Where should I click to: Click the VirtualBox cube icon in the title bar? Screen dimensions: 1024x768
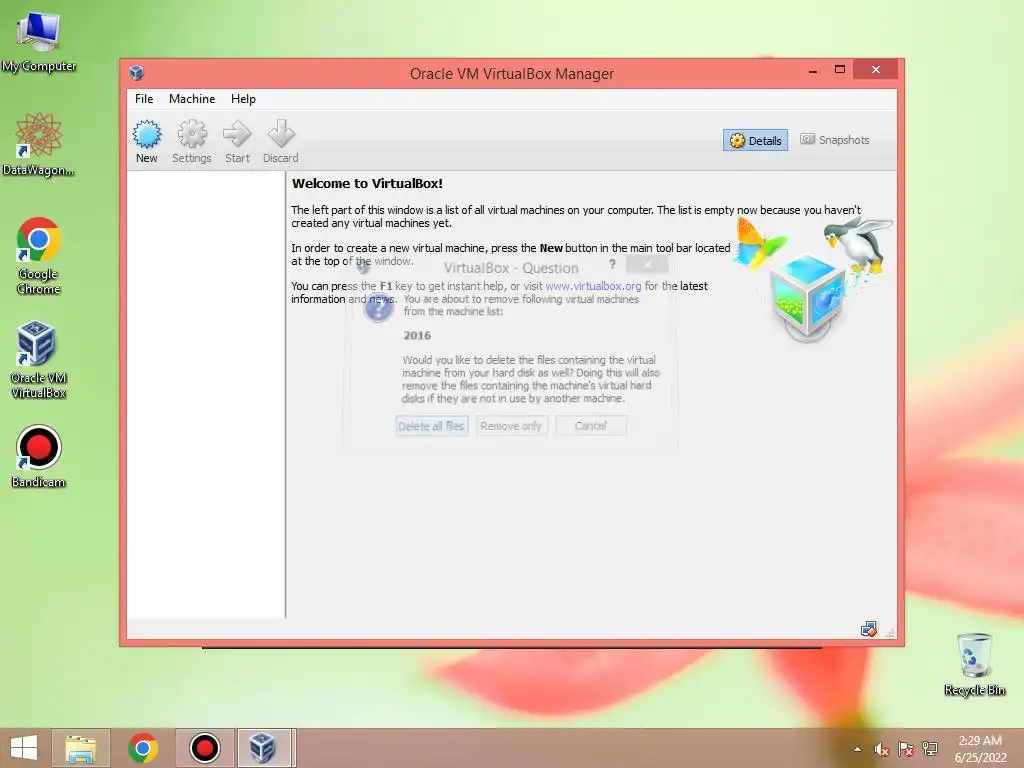(x=136, y=72)
